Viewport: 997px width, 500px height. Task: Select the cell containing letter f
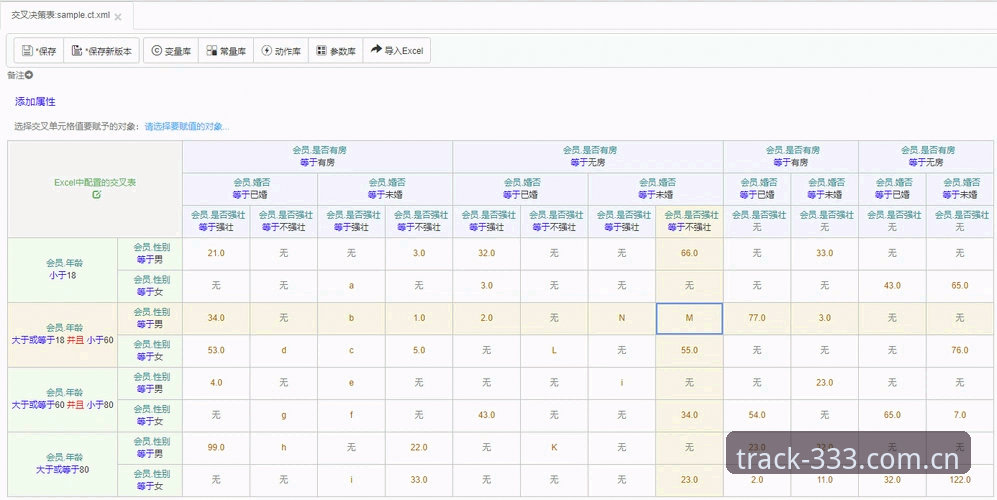(351, 415)
